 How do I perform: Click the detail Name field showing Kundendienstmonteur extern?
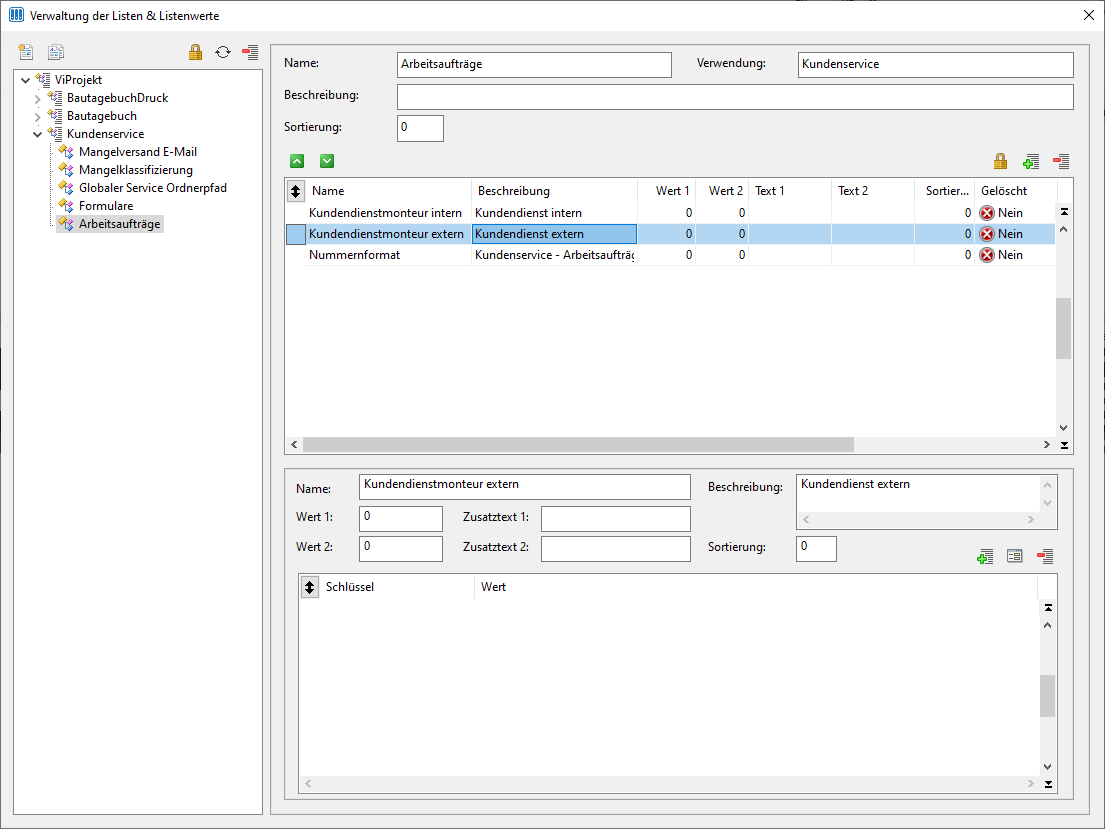(x=524, y=486)
